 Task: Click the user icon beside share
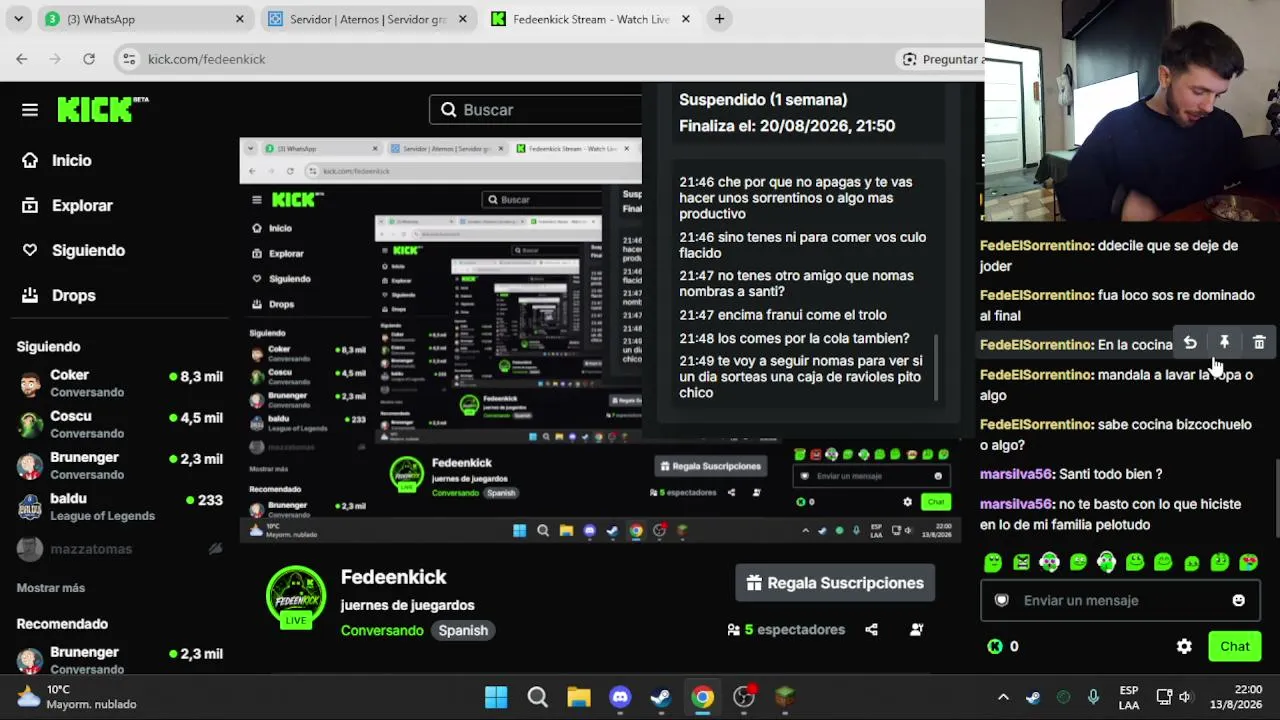click(916, 630)
